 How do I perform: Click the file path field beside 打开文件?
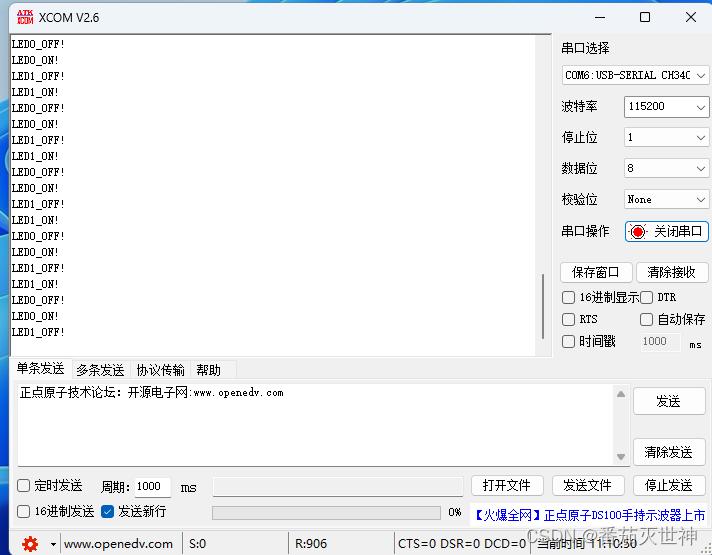coord(338,486)
